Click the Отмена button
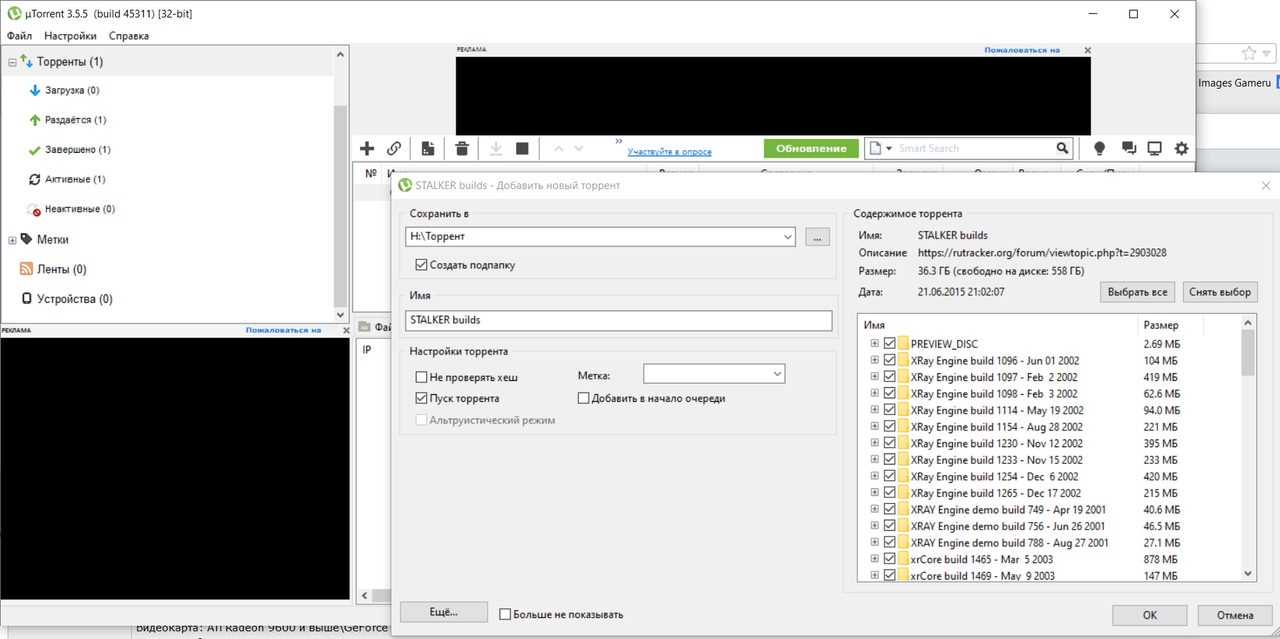This screenshot has width=1280, height=639. click(1233, 614)
